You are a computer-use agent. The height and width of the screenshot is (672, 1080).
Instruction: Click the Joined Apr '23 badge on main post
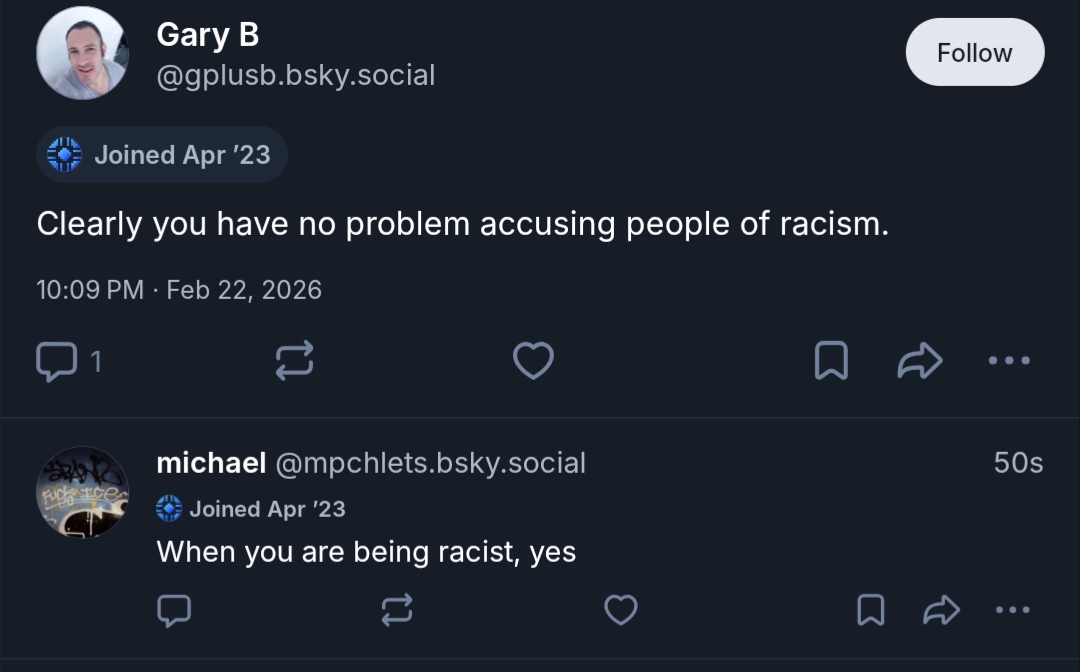(x=162, y=155)
